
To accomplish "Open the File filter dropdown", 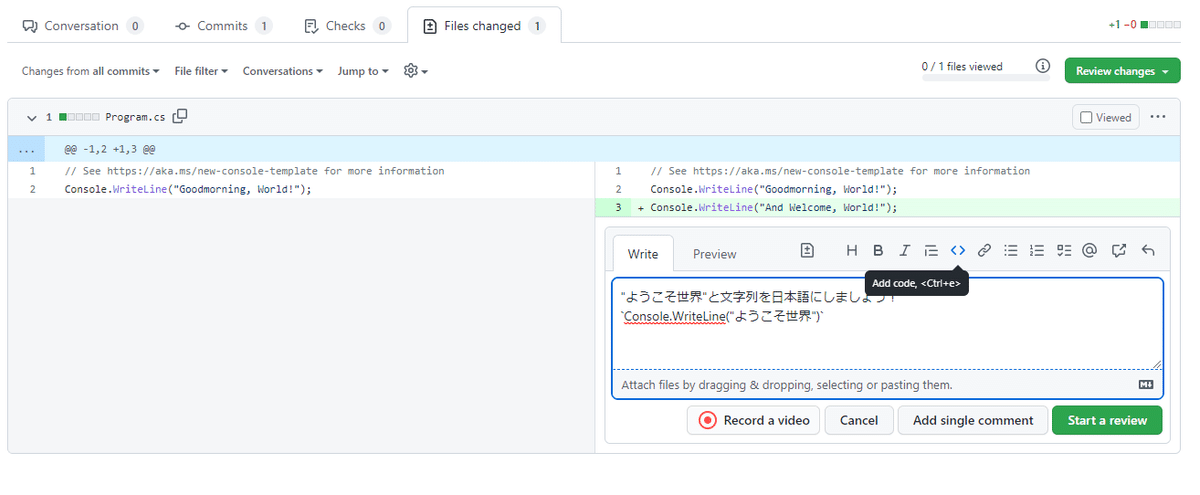I will [201, 71].
